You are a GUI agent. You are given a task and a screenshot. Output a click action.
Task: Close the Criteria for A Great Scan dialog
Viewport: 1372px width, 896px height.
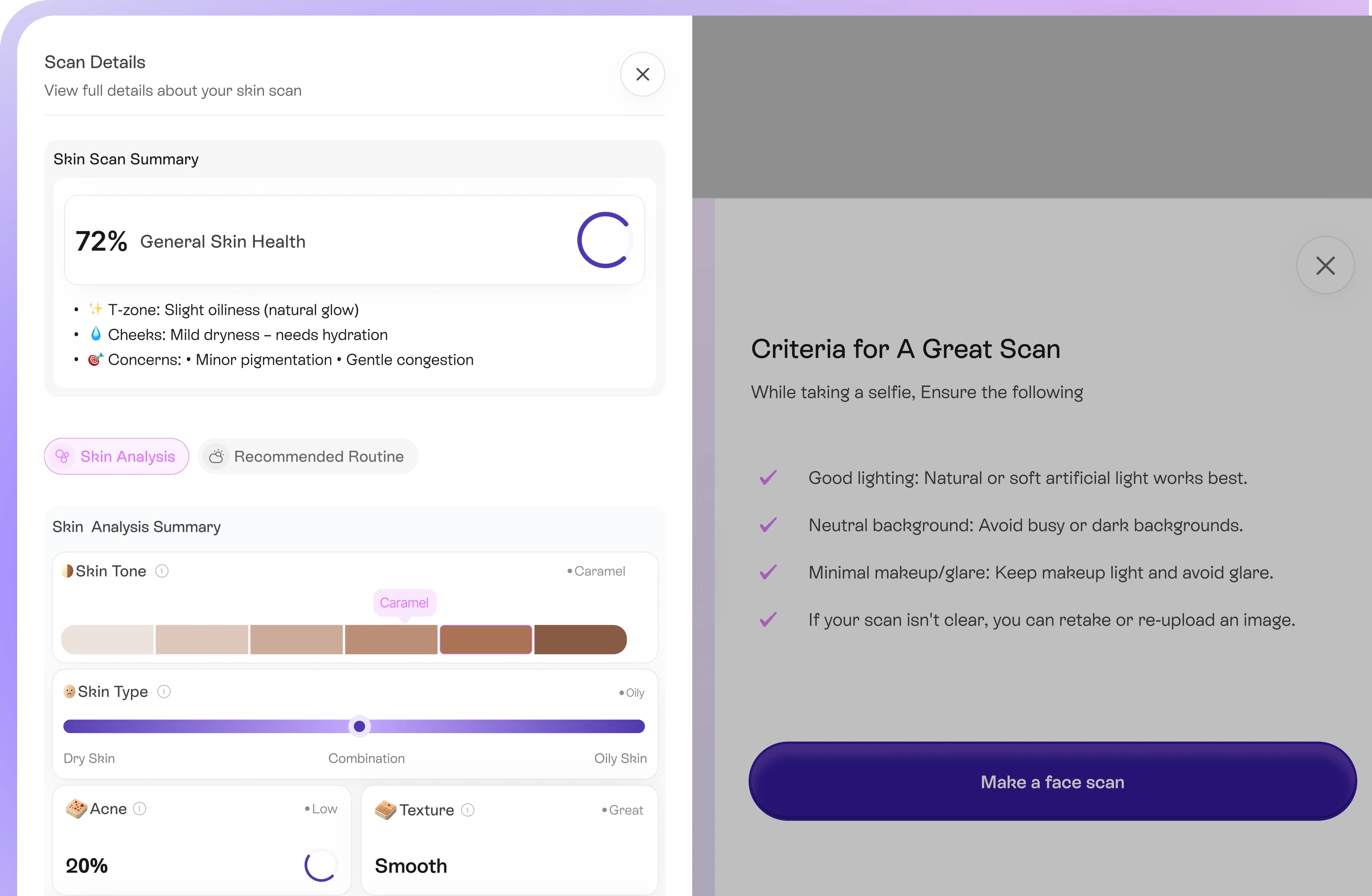tap(1325, 266)
